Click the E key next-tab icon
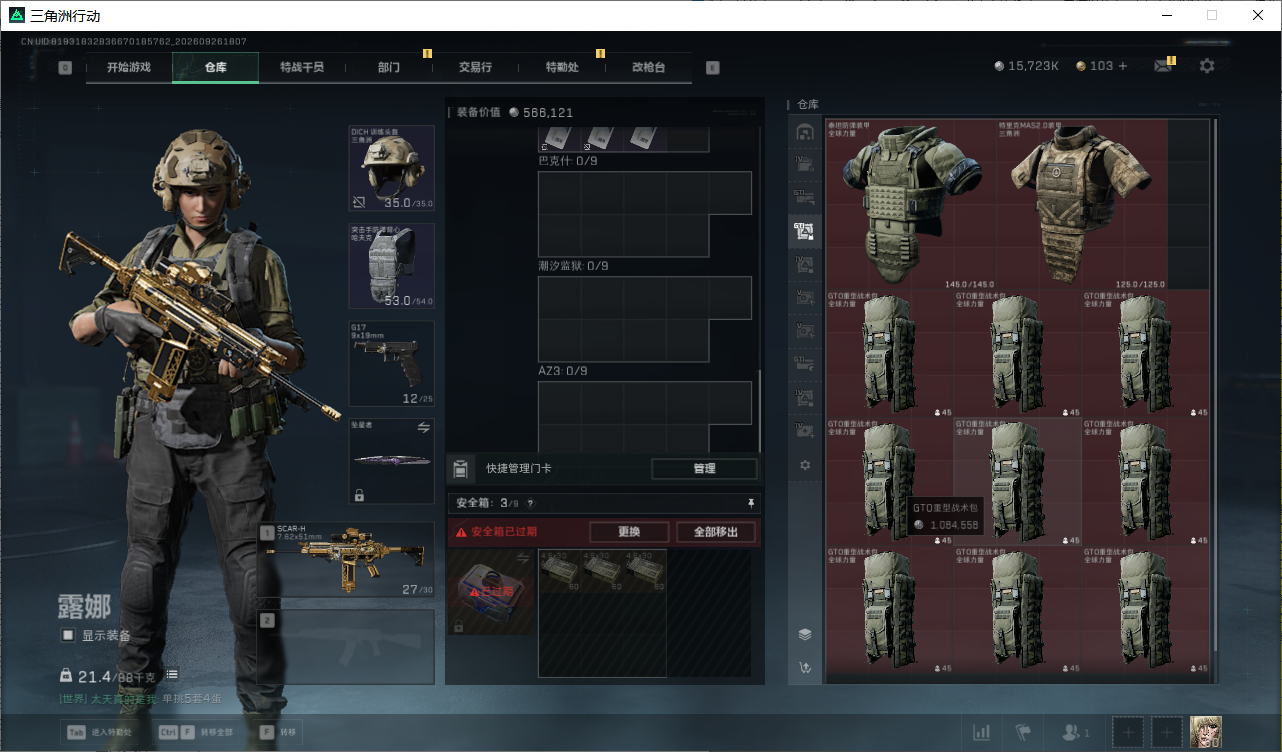Image resolution: width=1282 pixels, height=752 pixels. (x=713, y=68)
